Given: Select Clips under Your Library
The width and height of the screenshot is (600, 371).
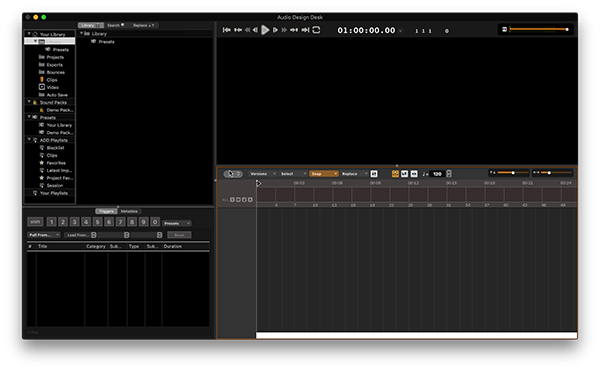Looking at the screenshot, I should click(x=52, y=80).
